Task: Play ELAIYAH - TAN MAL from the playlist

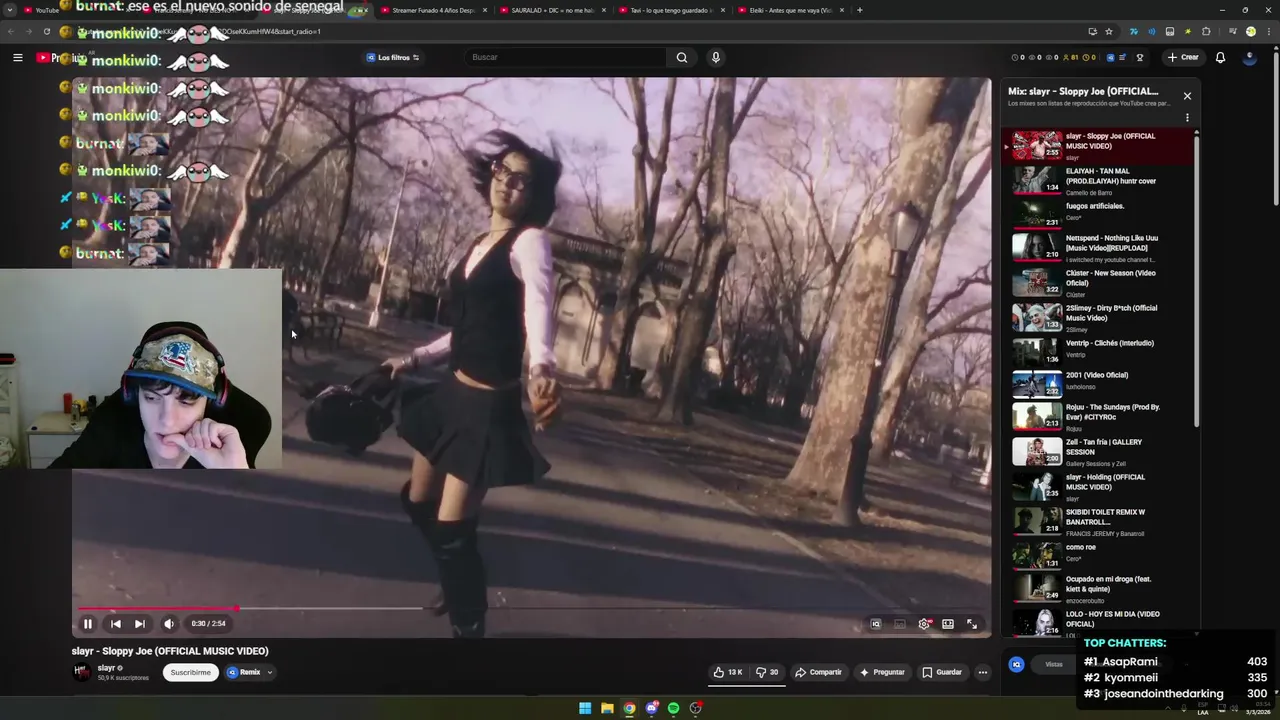Action: (x=1100, y=181)
